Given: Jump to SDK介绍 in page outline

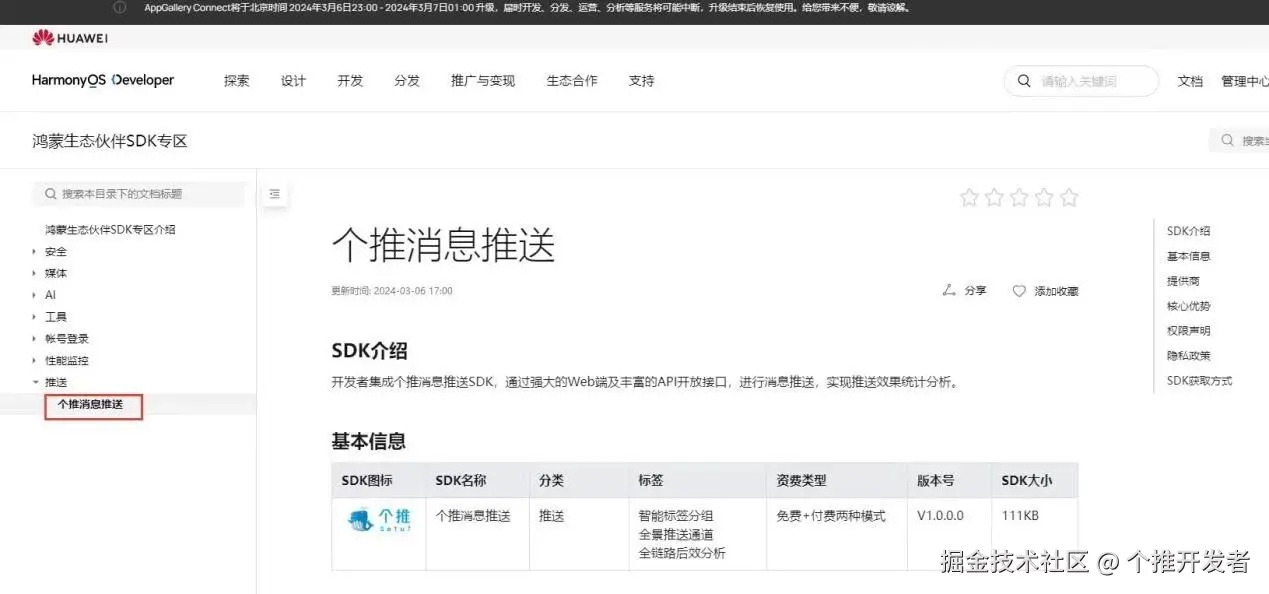Looking at the screenshot, I should 1188,231.
